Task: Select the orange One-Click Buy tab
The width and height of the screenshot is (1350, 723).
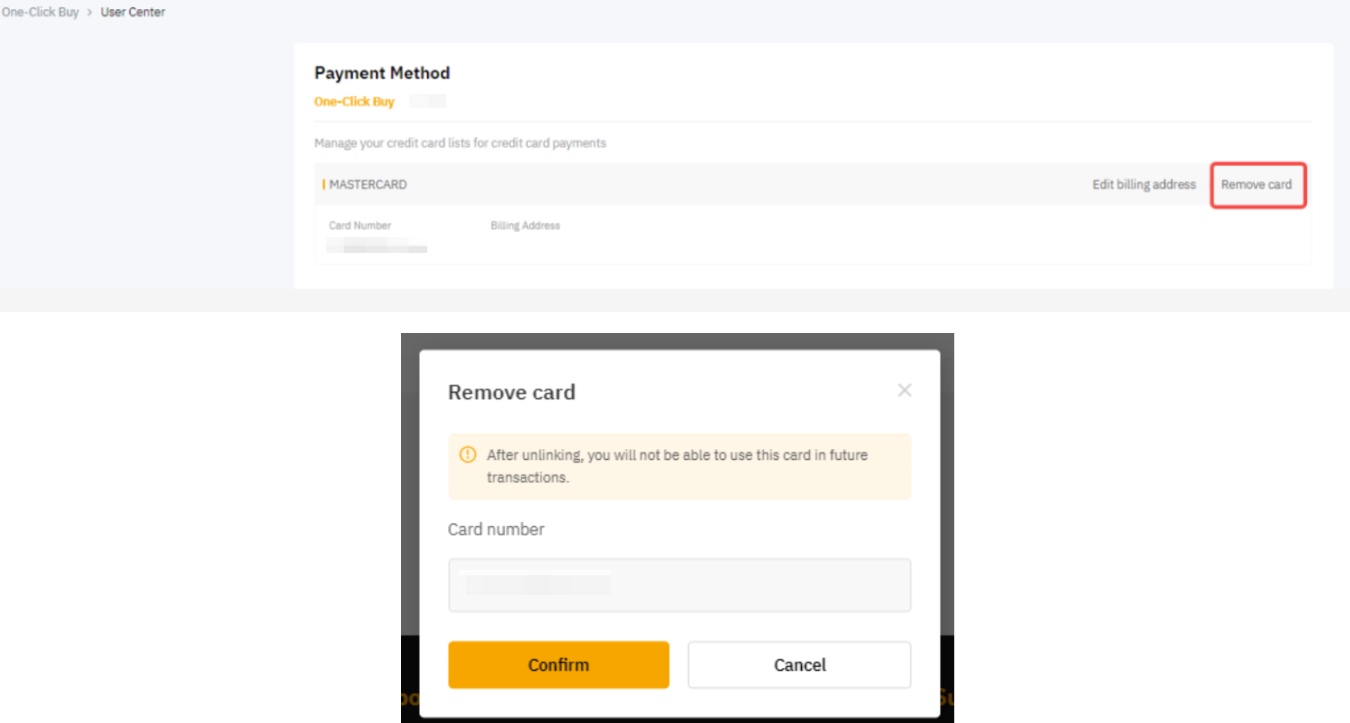Action: pos(354,101)
